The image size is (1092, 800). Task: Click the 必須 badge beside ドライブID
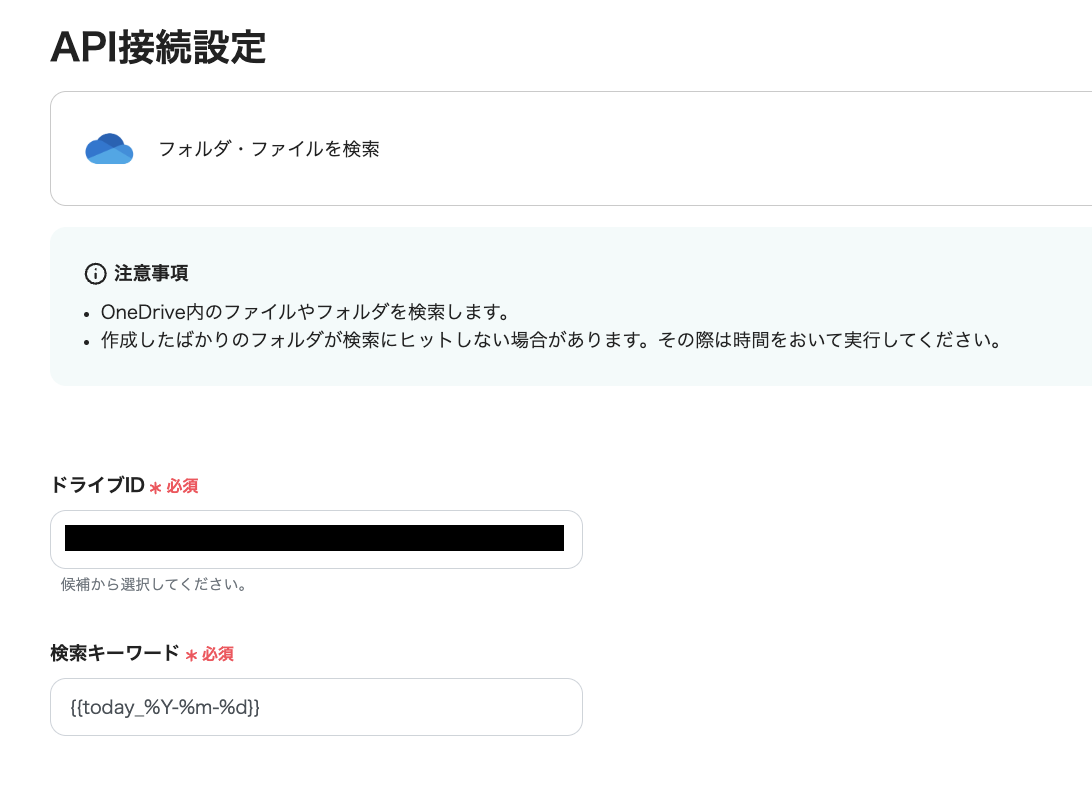point(182,487)
